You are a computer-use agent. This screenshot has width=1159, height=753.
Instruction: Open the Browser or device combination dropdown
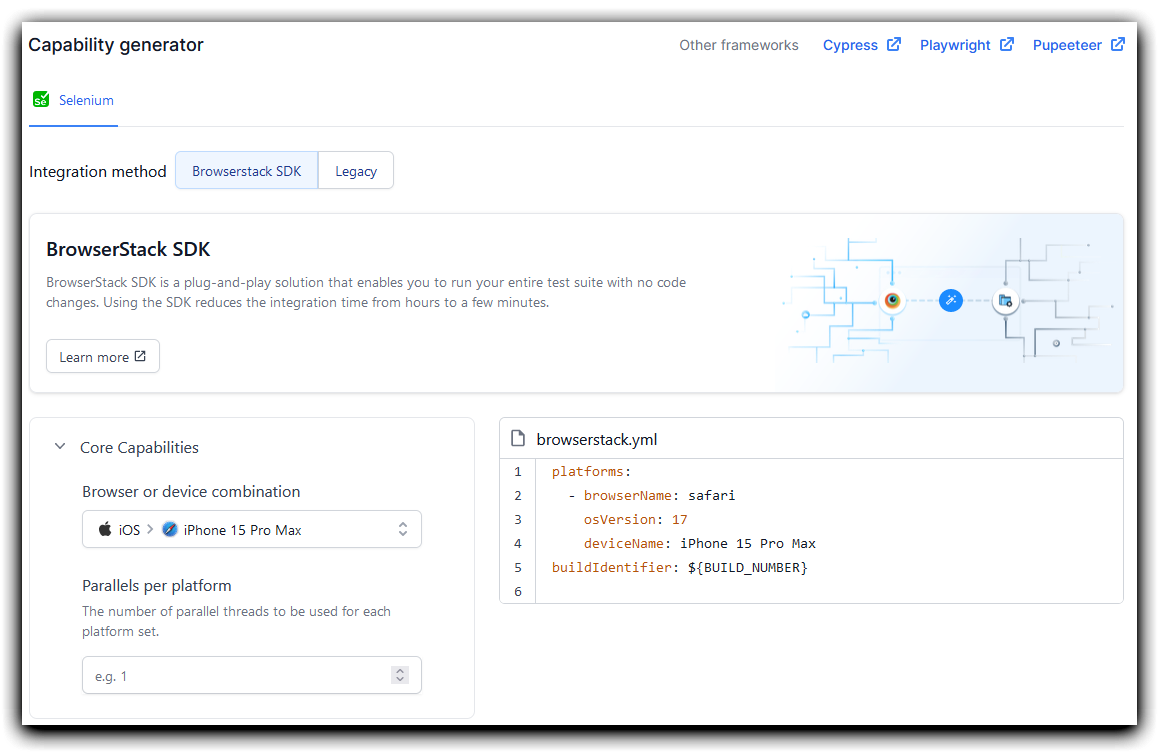[252, 529]
